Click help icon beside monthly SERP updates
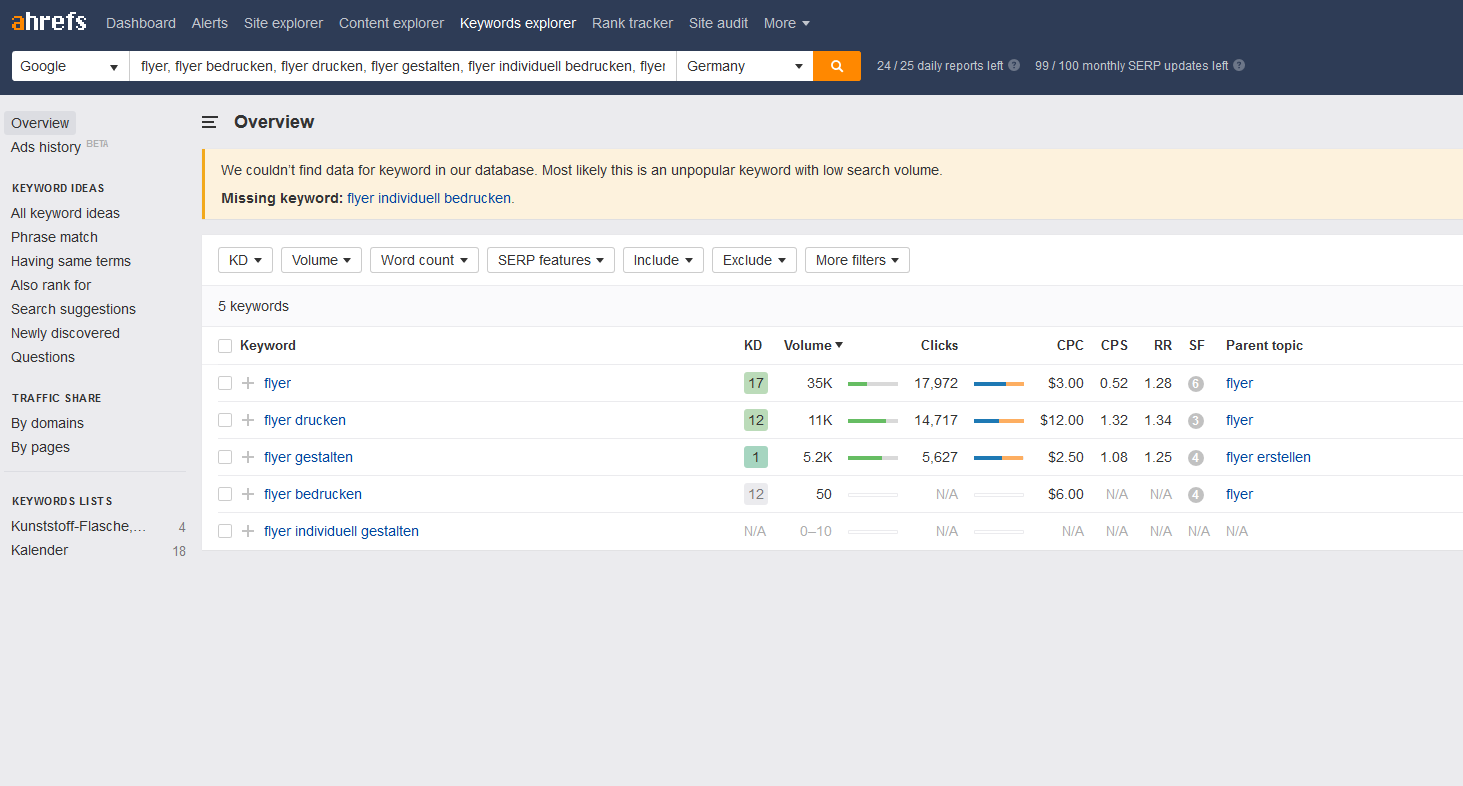1463x786 pixels. pyautogui.click(x=1239, y=66)
